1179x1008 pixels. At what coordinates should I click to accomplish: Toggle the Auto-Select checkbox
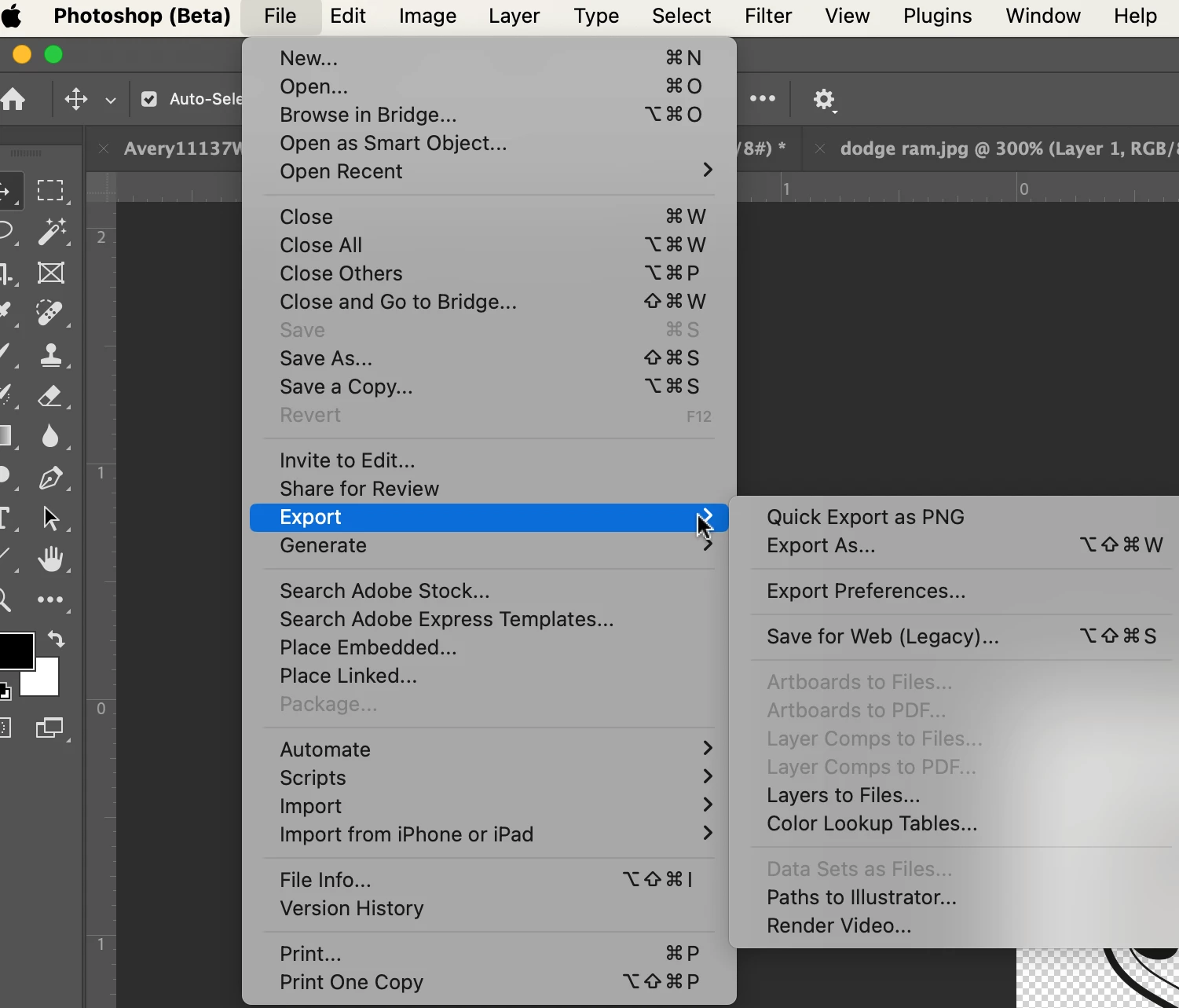tap(149, 99)
